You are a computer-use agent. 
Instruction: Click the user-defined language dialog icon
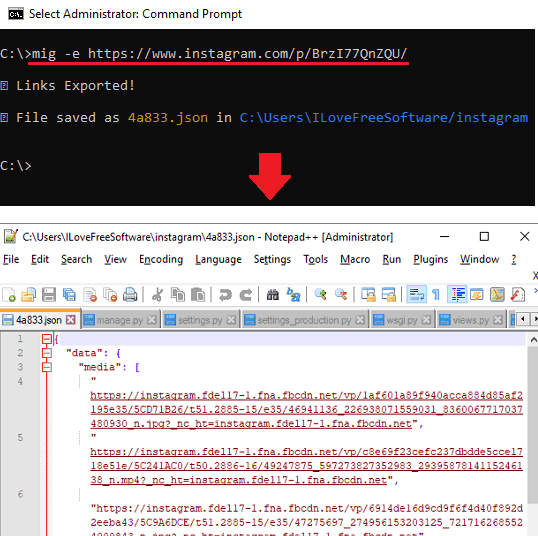pyautogui.click(x=477, y=295)
